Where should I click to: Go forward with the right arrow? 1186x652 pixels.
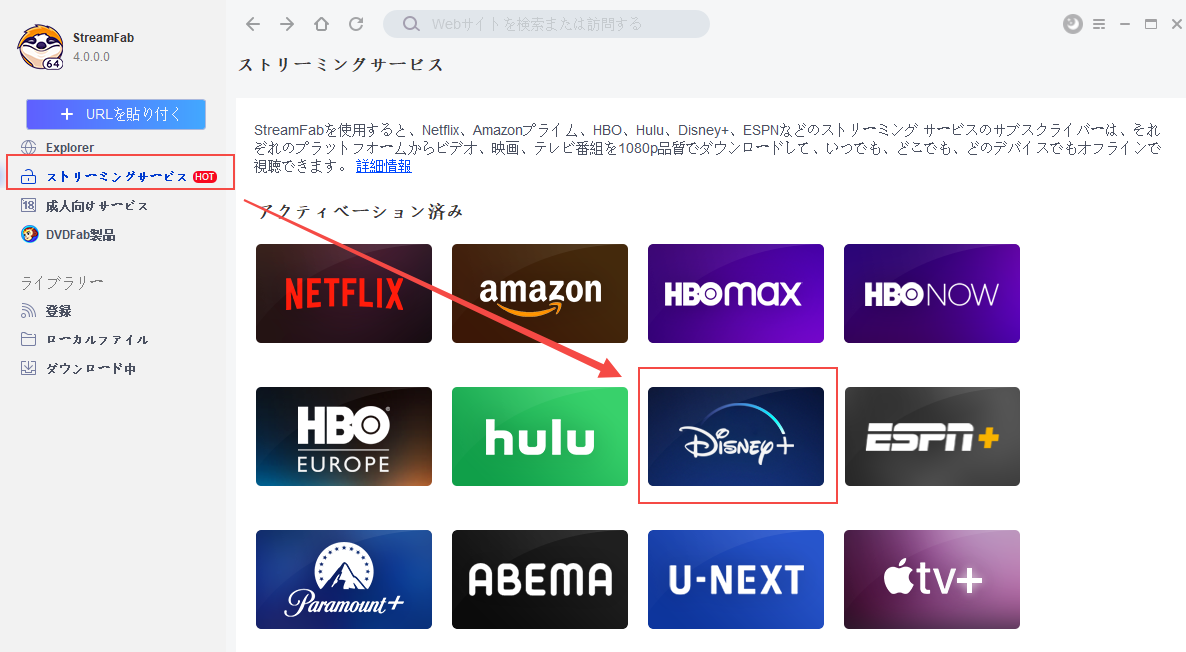click(x=287, y=24)
